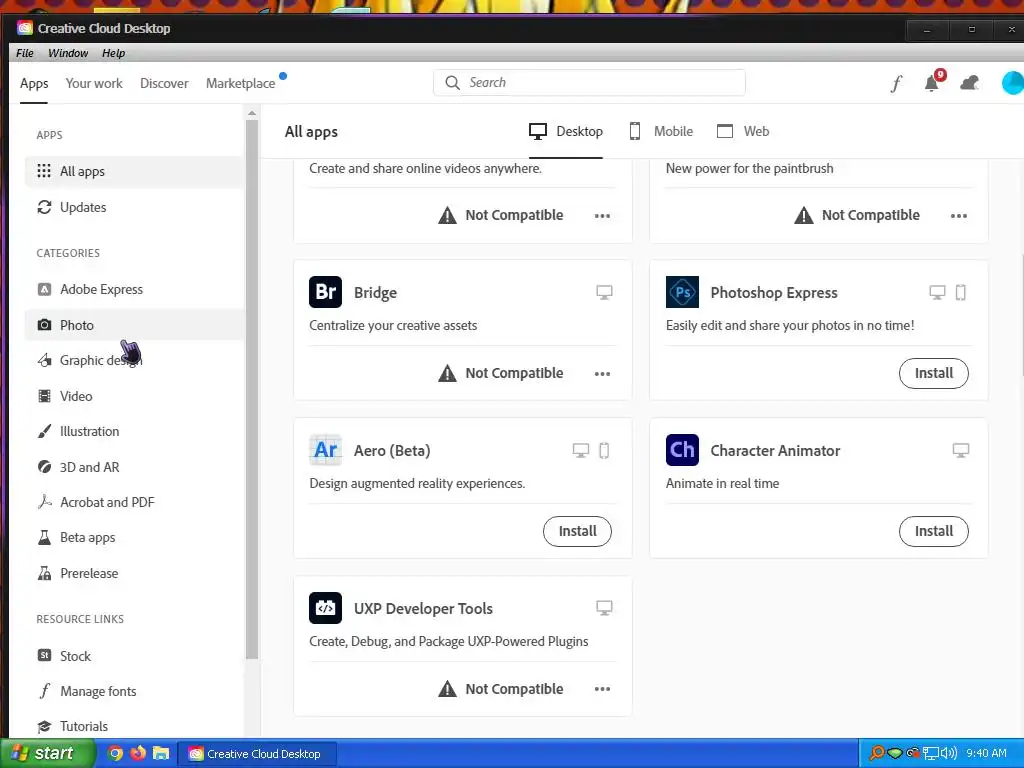Screen dimensions: 1024x768
Task: Click warning icon on UXP Developer Tools card
Action: 447,689
